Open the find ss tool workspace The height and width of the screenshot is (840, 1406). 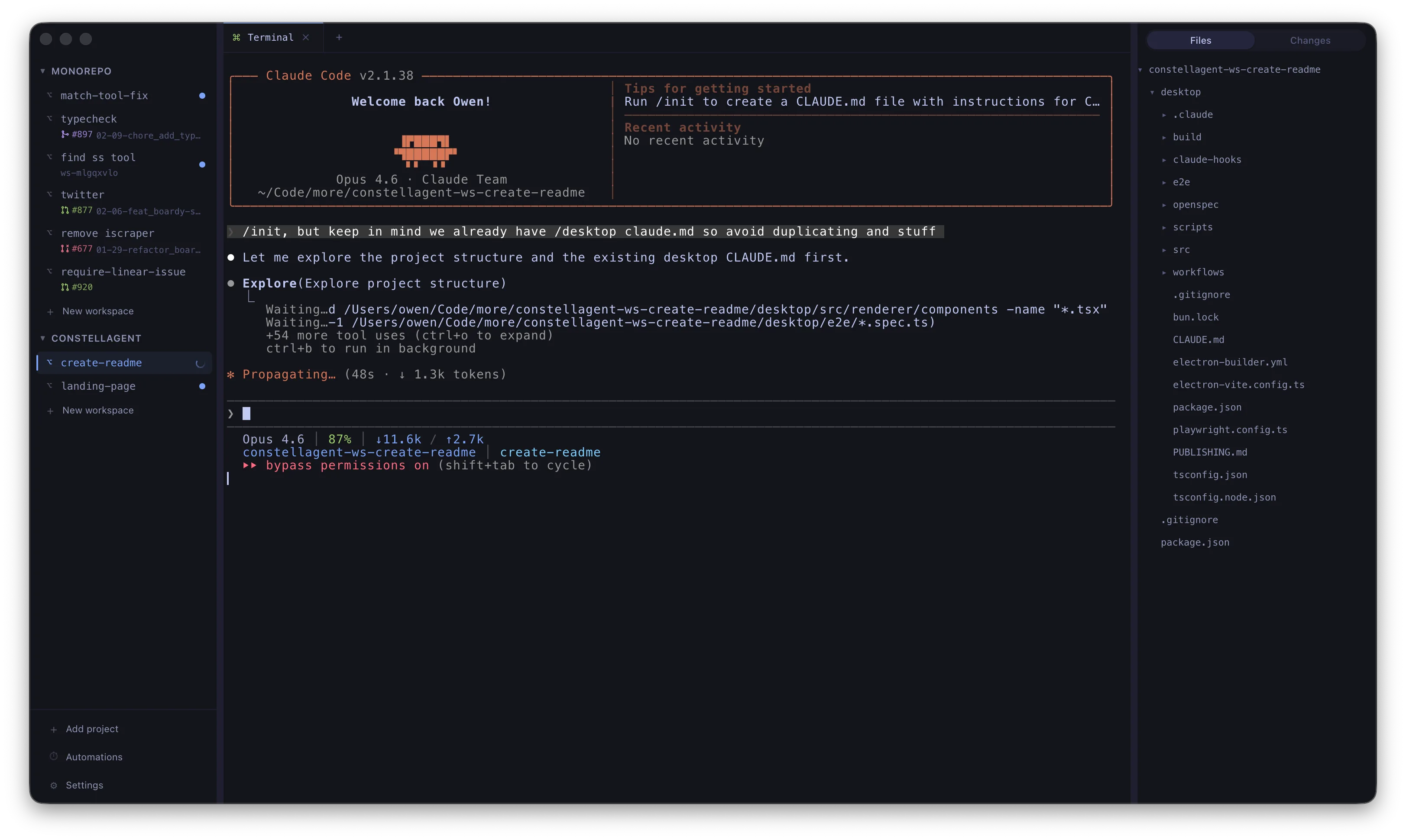[125, 164]
